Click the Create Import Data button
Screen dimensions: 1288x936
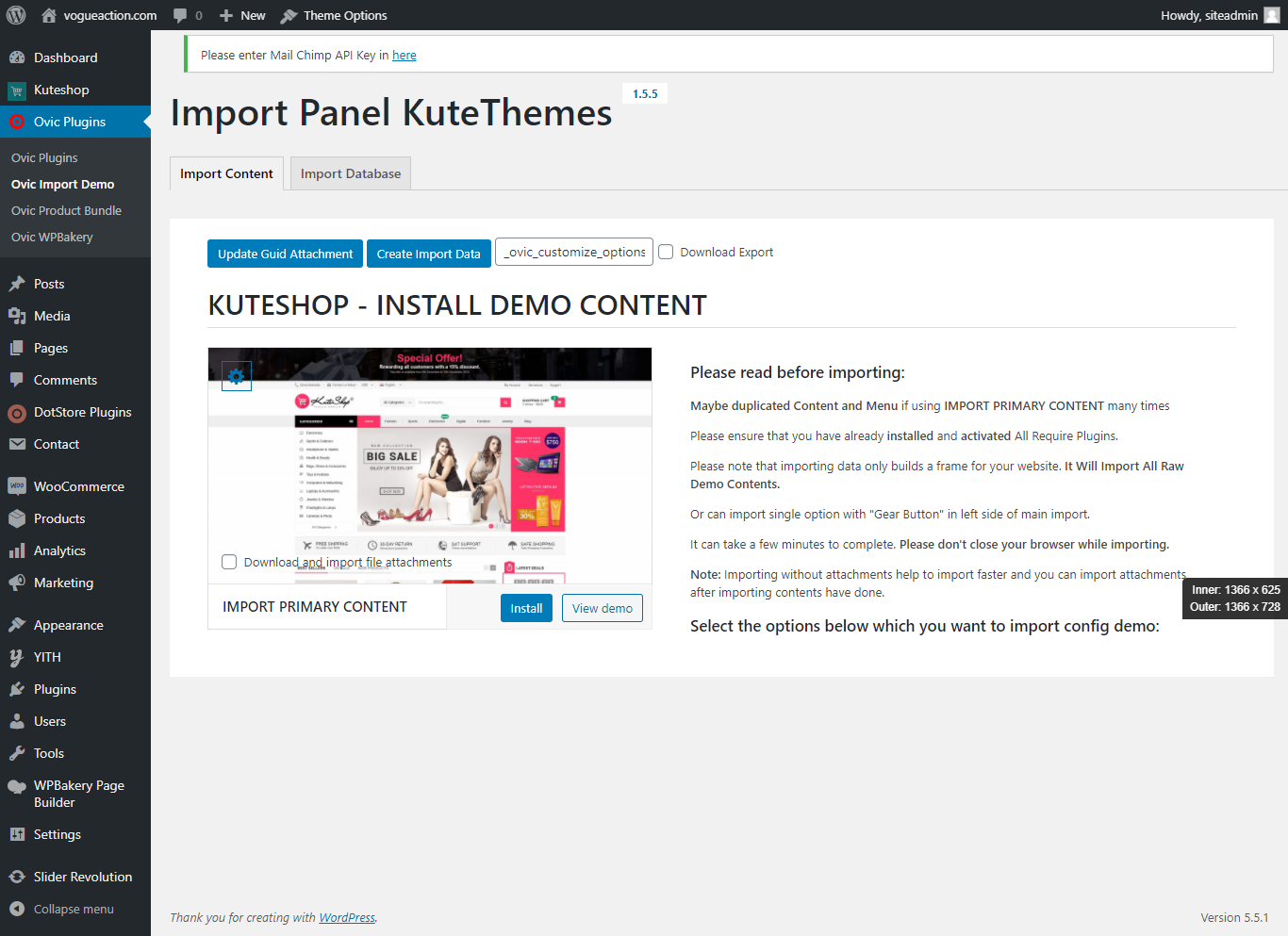coord(429,254)
